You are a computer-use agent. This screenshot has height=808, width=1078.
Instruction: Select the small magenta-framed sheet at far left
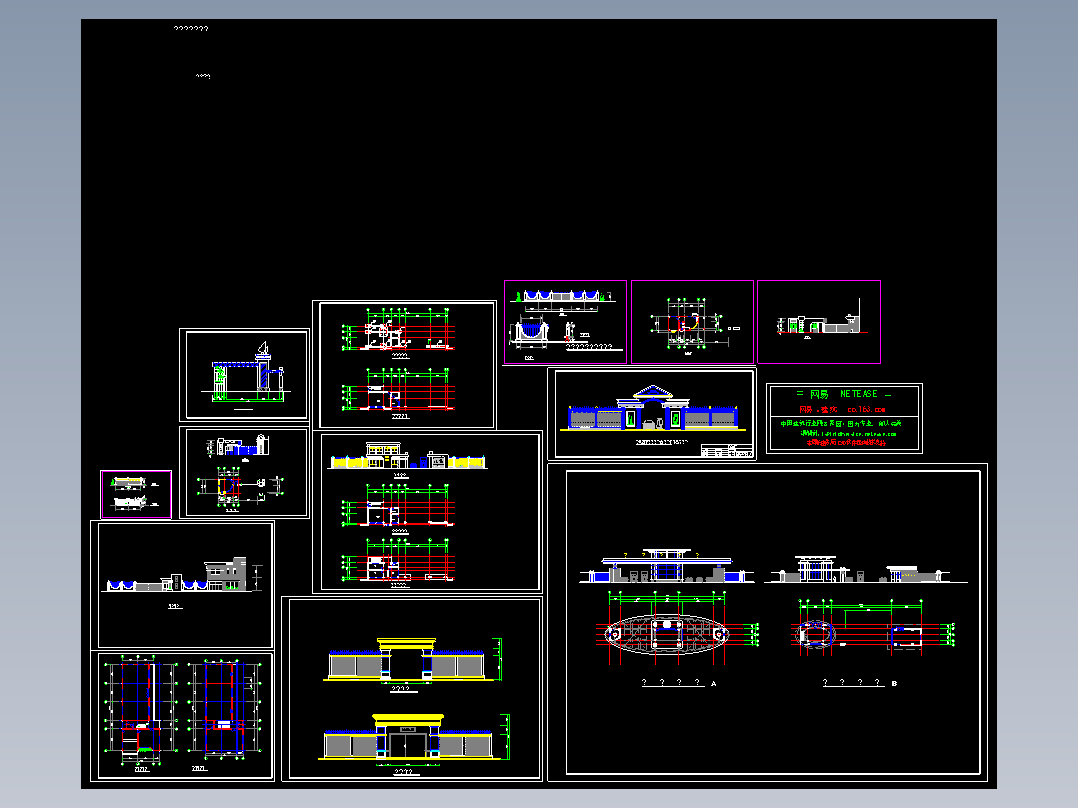[136, 494]
